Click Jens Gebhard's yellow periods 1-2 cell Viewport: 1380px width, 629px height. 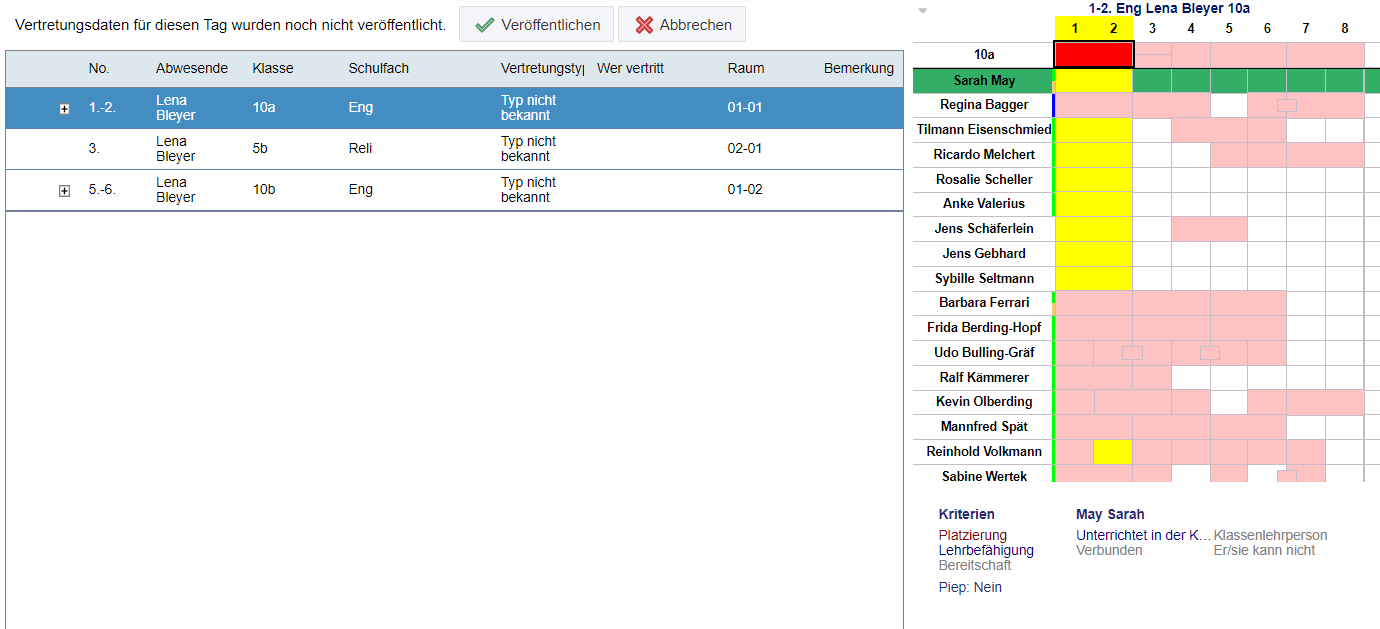[x=1094, y=253]
